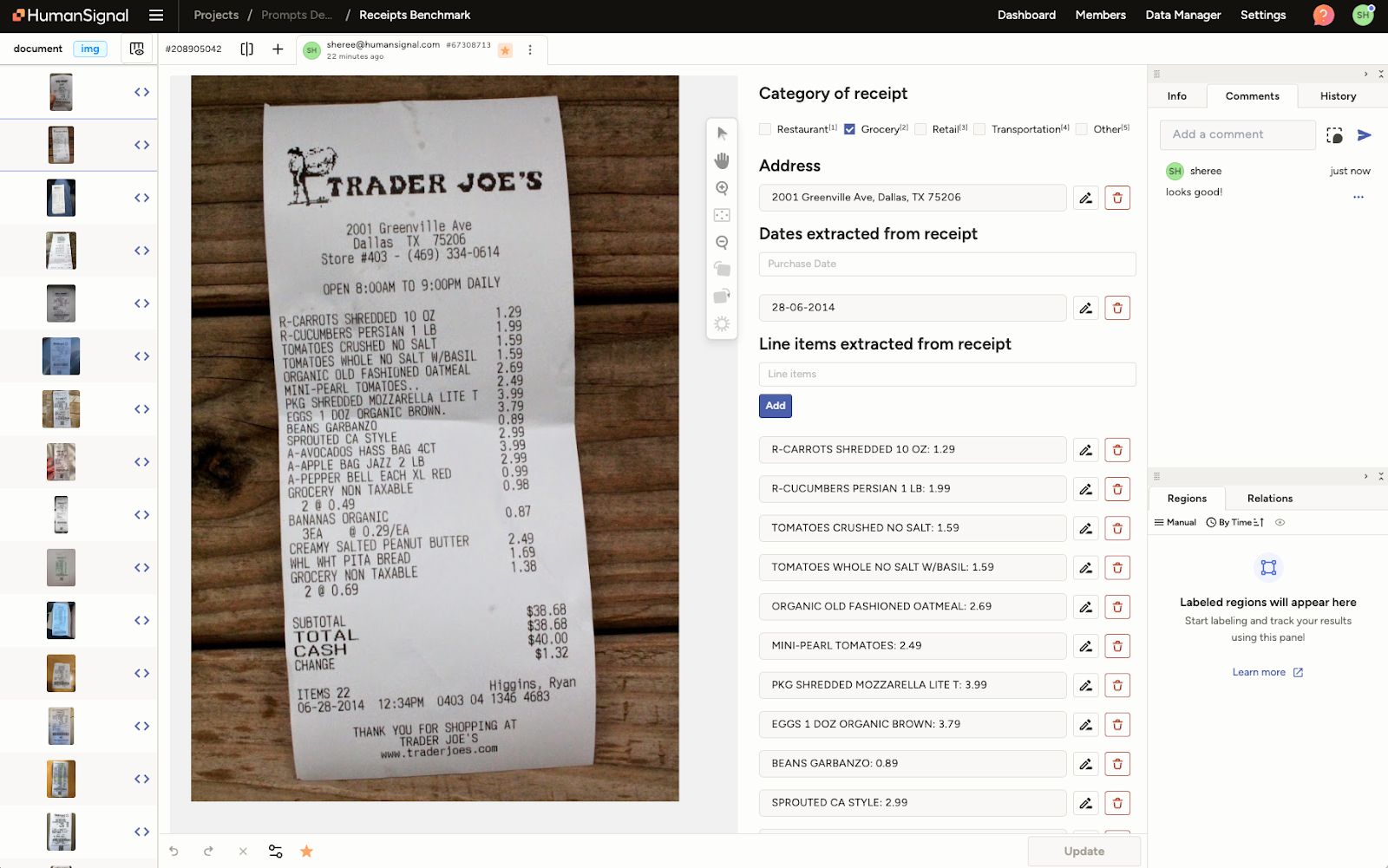This screenshot has height=868, width=1388.
Task: Toggle regions visibility eye icon
Action: click(x=1280, y=523)
